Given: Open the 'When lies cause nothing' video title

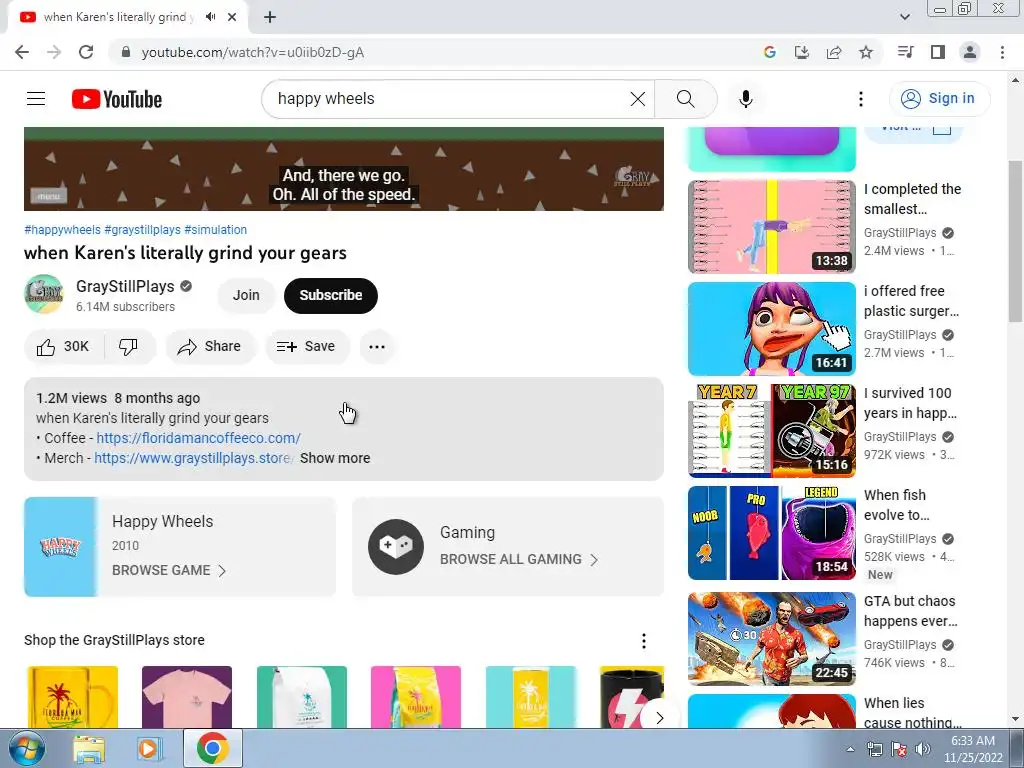Looking at the screenshot, I should [x=912, y=713].
